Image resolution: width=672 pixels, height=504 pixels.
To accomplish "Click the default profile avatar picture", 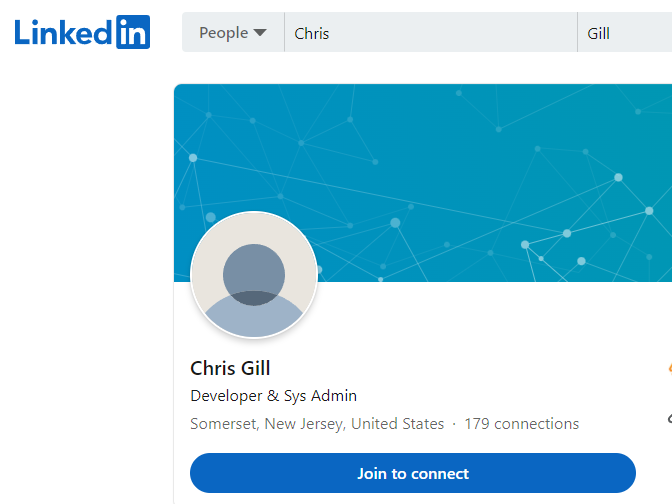I will [254, 275].
